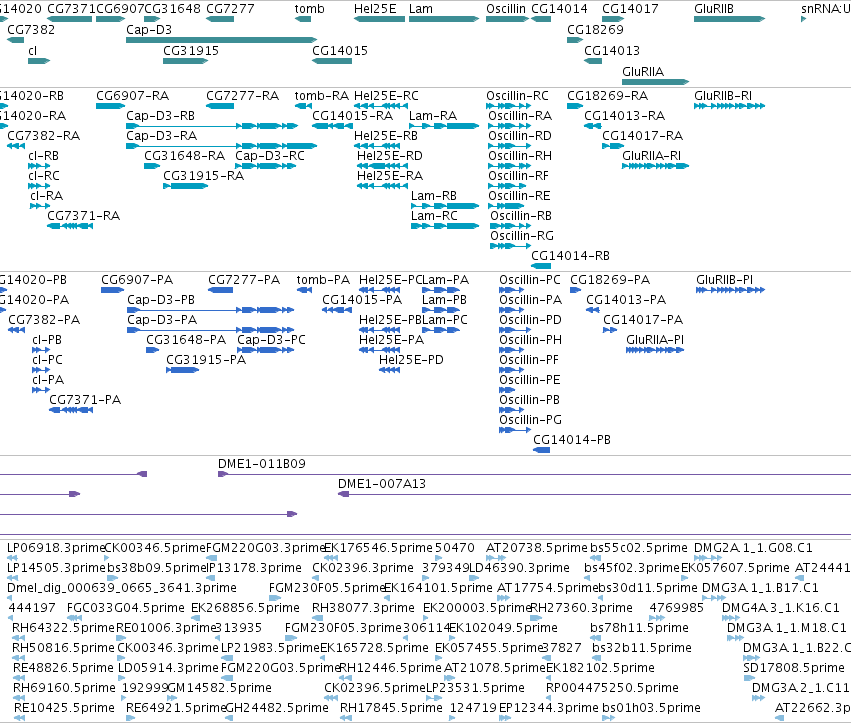
Task: Select the RP004475250.5prime EST
Action: [x=612, y=688]
